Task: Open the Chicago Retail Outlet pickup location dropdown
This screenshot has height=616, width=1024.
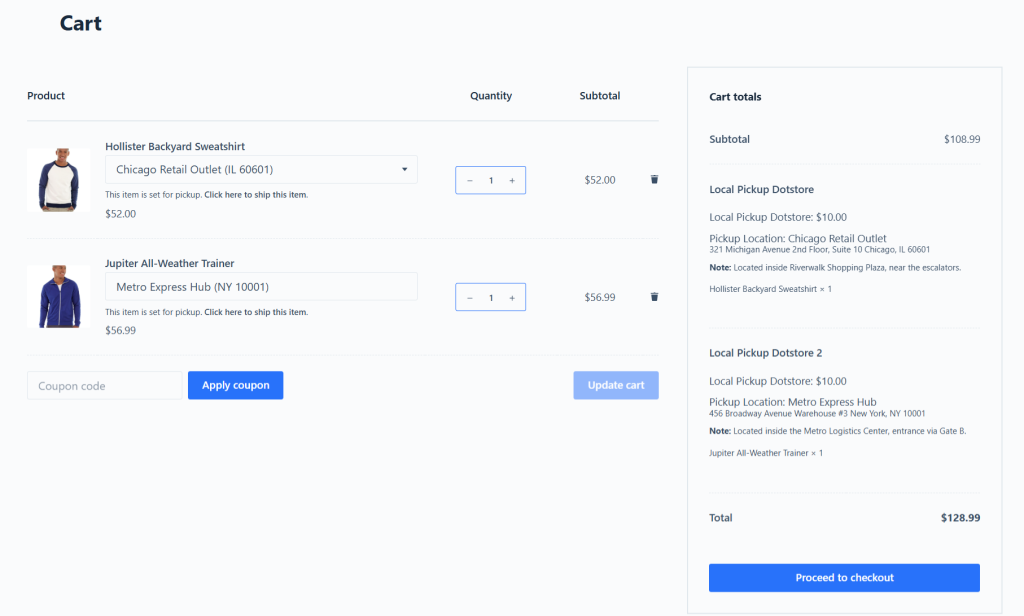Action: 260,169
